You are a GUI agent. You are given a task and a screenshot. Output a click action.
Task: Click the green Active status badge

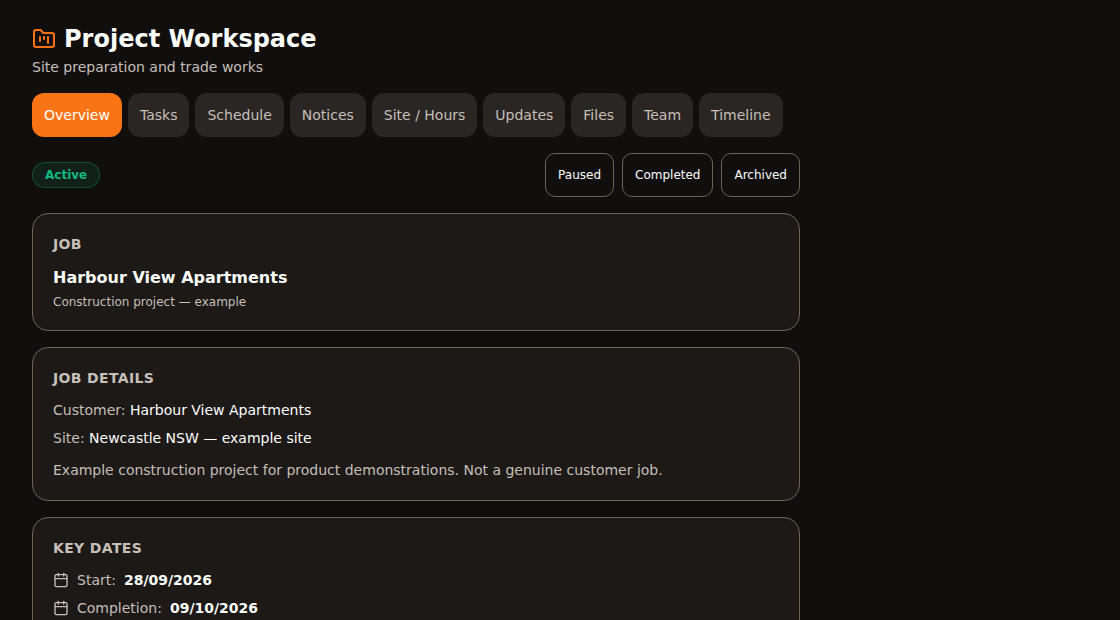pos(66,175)
